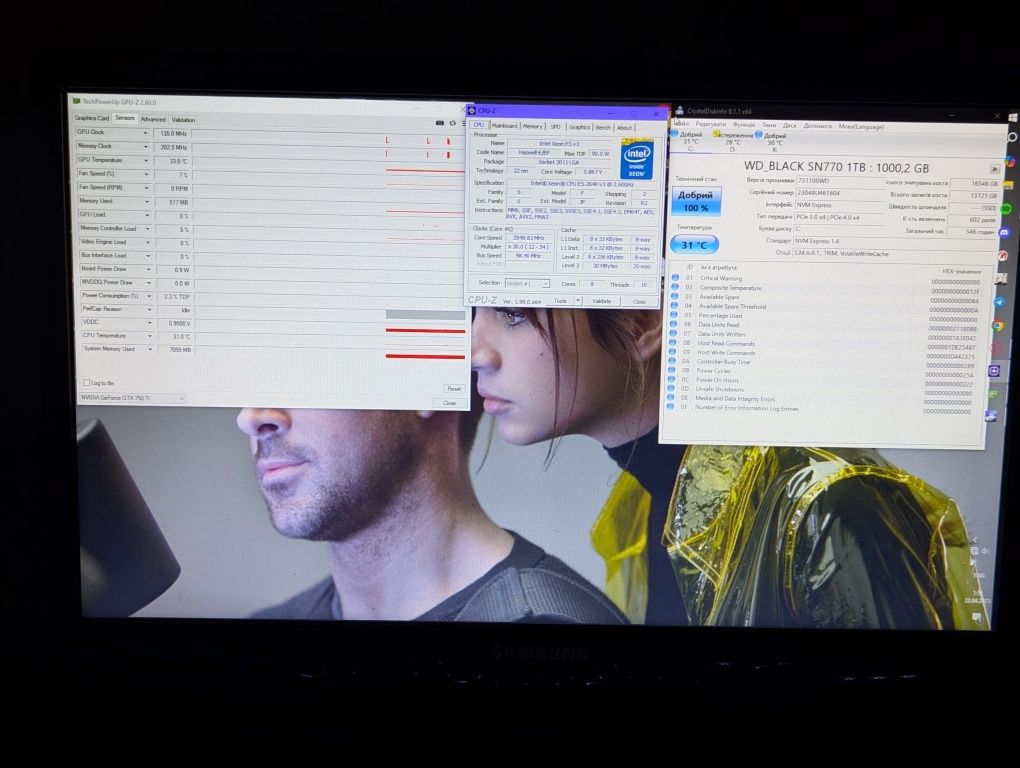Click the taskbar search circle icon
Image resolution: width=1020 pixels, height=768 pixels.
[x=1012, y=138]
